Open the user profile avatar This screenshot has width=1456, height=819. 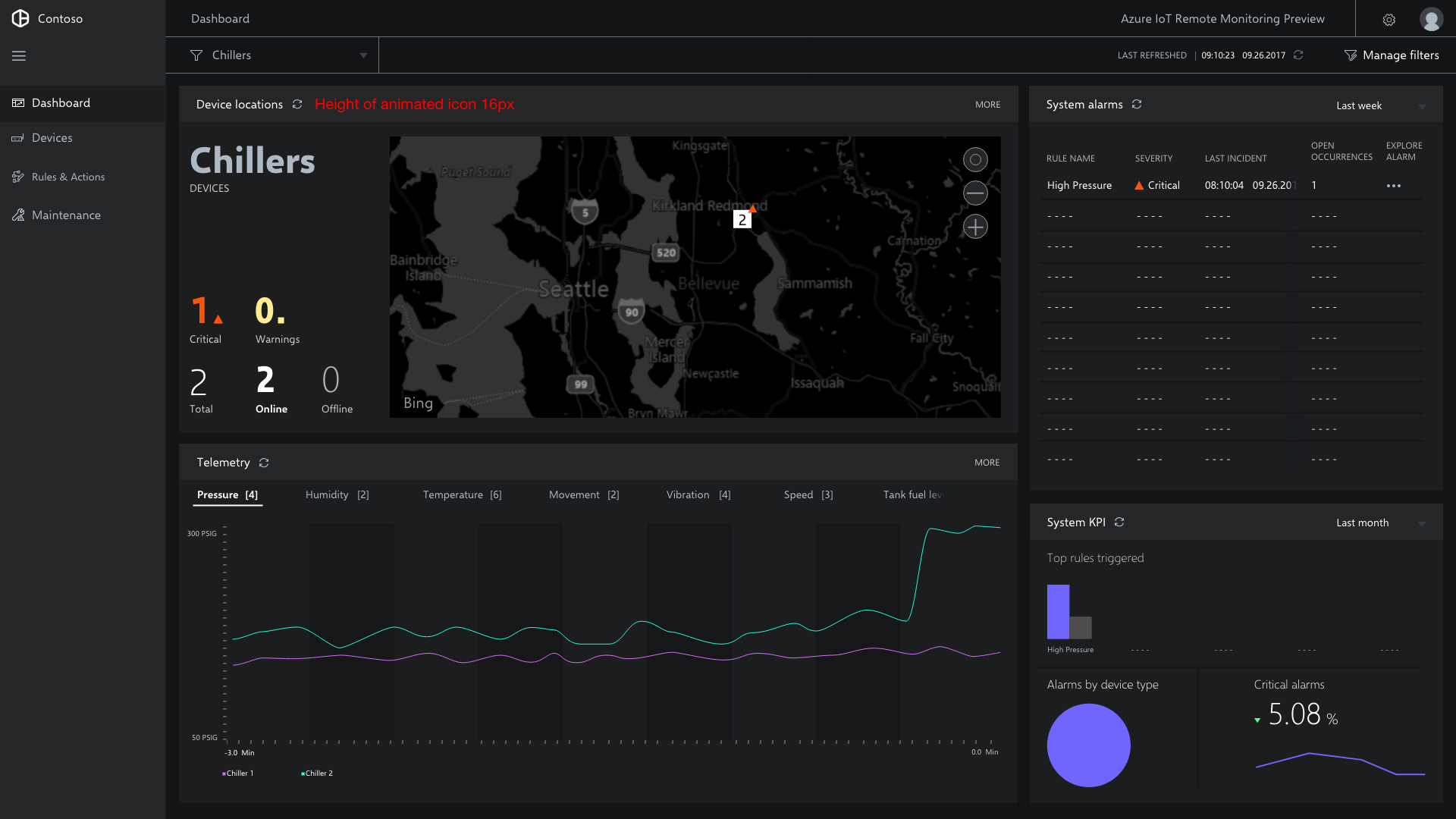[1431, 19]
